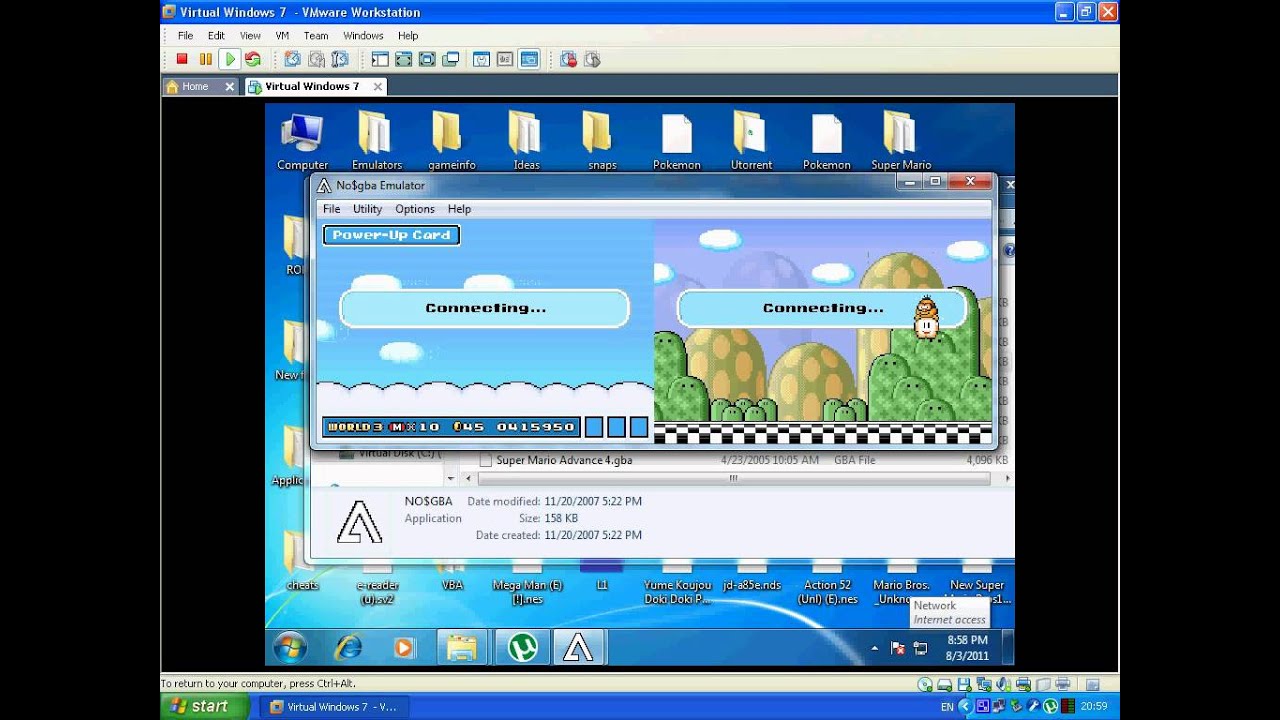Screen dimensions: 1280x720
Task: Open Internet Explorer from Windows 7 taskbar
Action: [348, 648]
